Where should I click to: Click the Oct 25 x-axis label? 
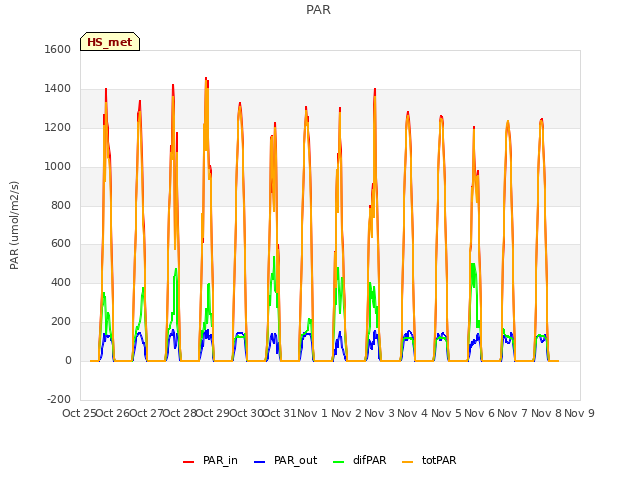(x=79, y=413)
